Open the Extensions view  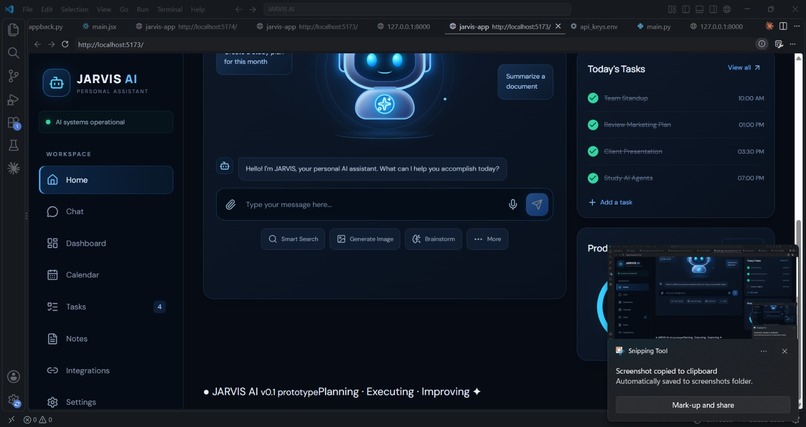[13, 123]
